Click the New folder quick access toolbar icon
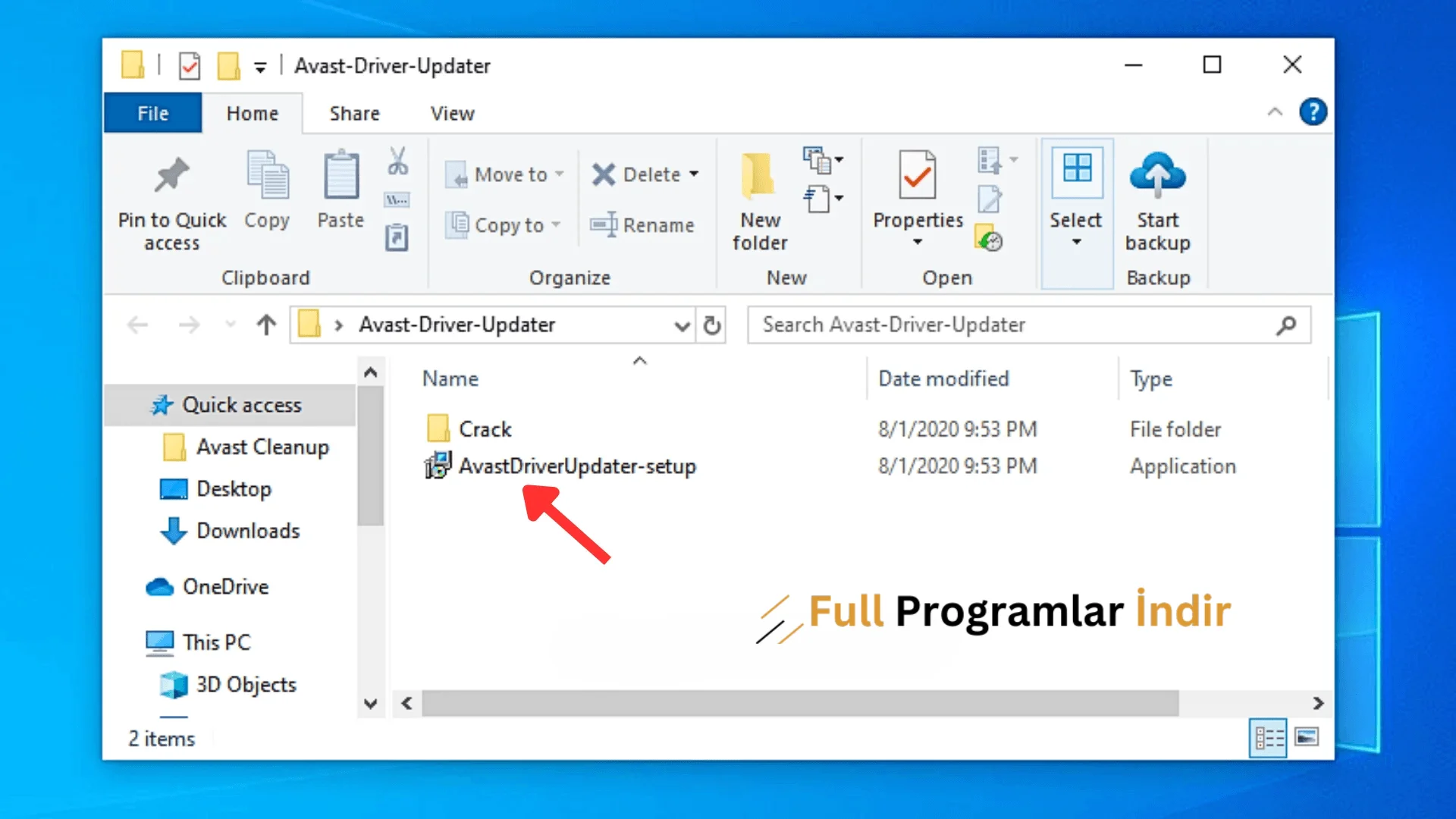 [x=228, y=66]
